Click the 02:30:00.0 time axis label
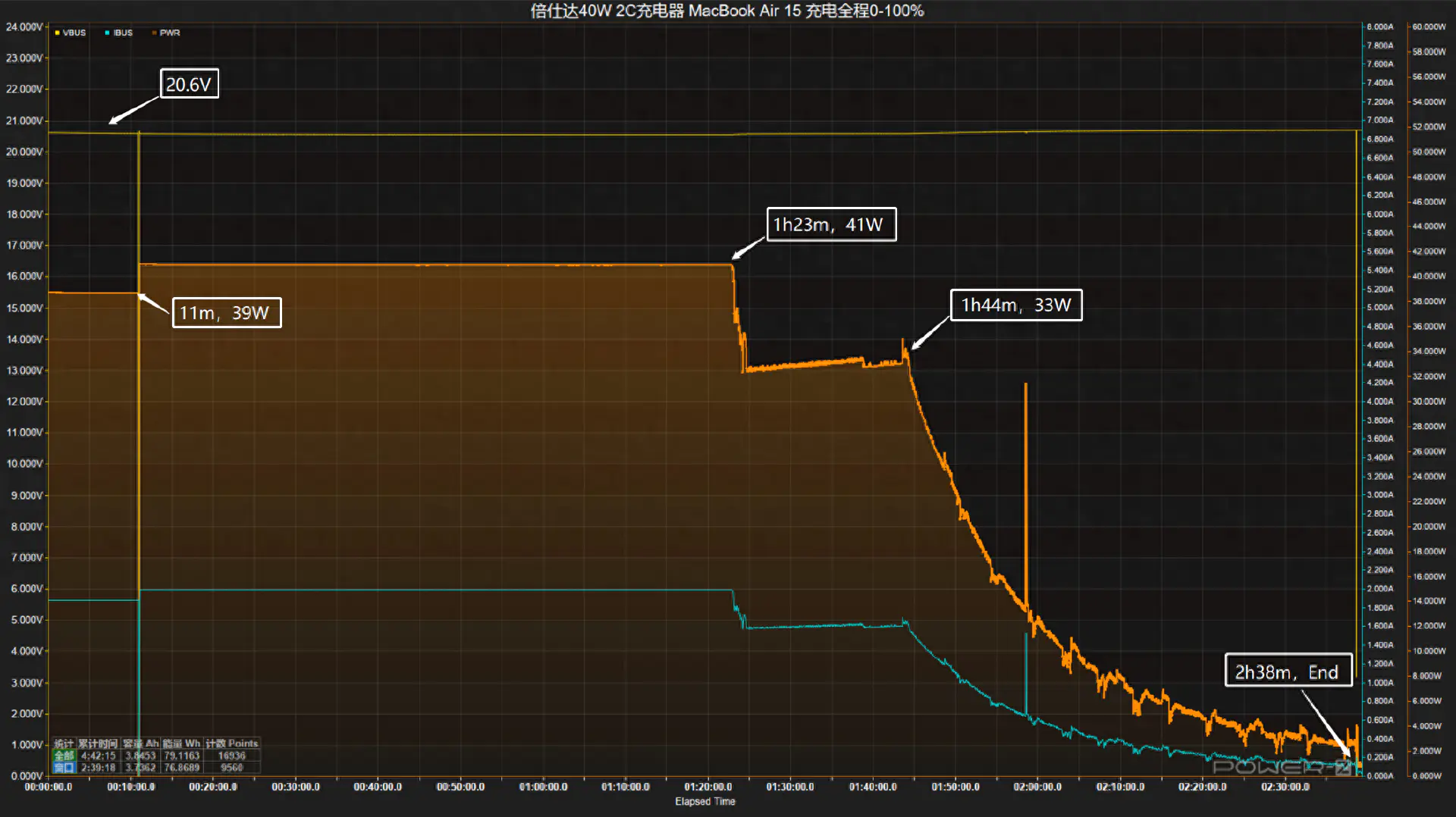Screen dimensions: 1456x817 click(1285, 787)
